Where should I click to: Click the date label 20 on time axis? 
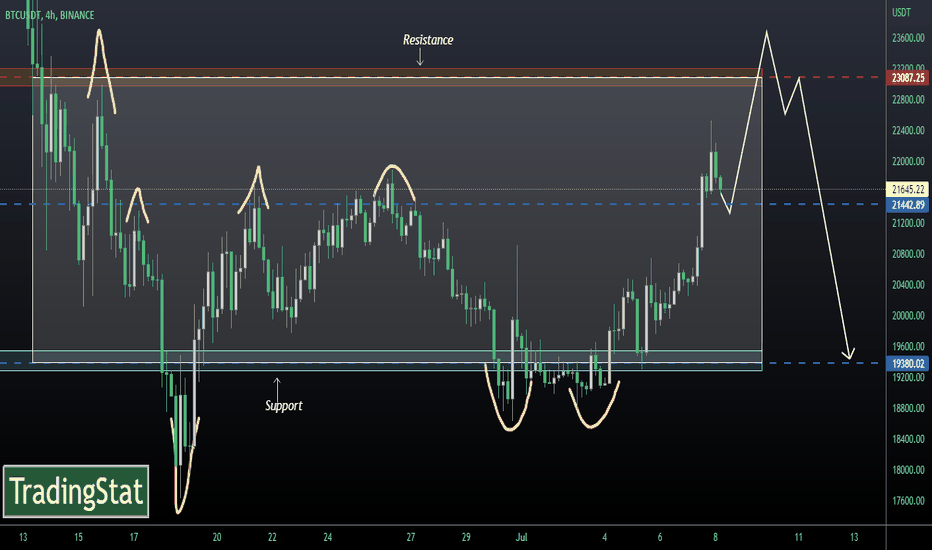point(217,538)
